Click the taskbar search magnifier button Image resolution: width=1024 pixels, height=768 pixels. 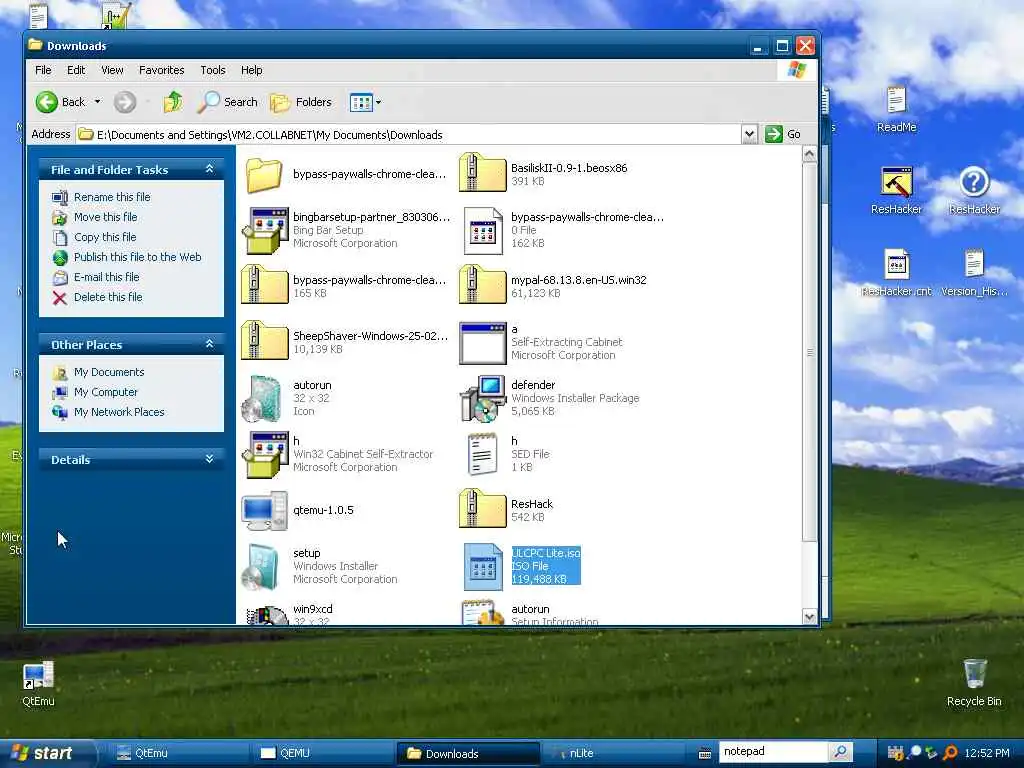(840, 752)
